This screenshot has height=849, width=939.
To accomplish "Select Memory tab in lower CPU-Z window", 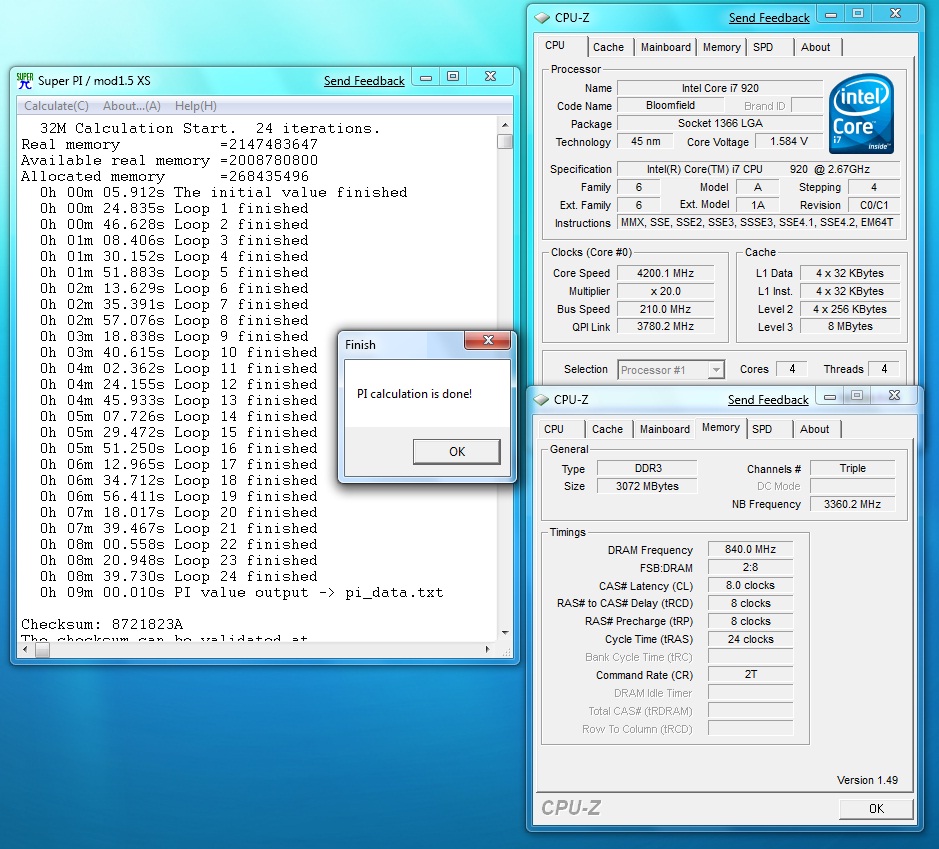I will click(x=720, y=427).
